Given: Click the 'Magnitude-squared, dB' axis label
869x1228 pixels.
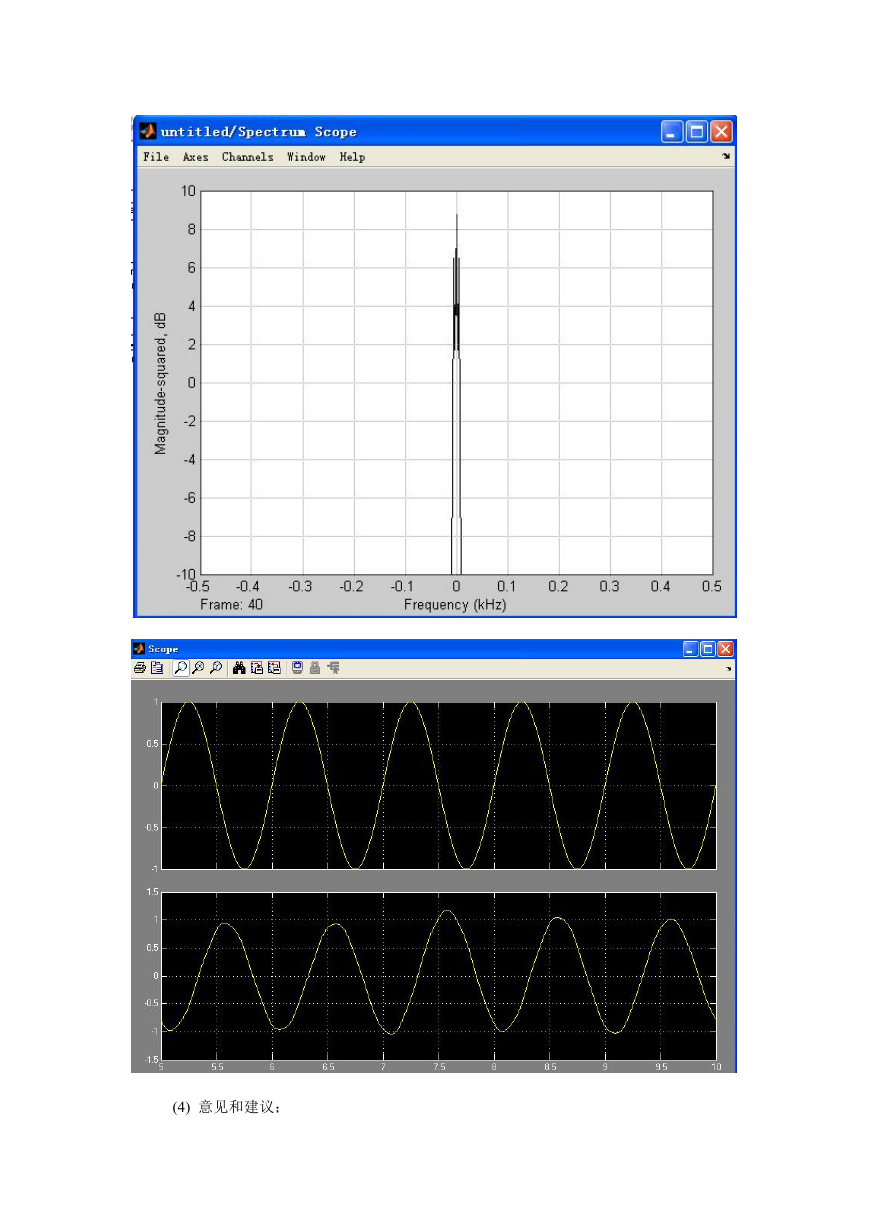Looking at the screenshot, I should [160, 382].
